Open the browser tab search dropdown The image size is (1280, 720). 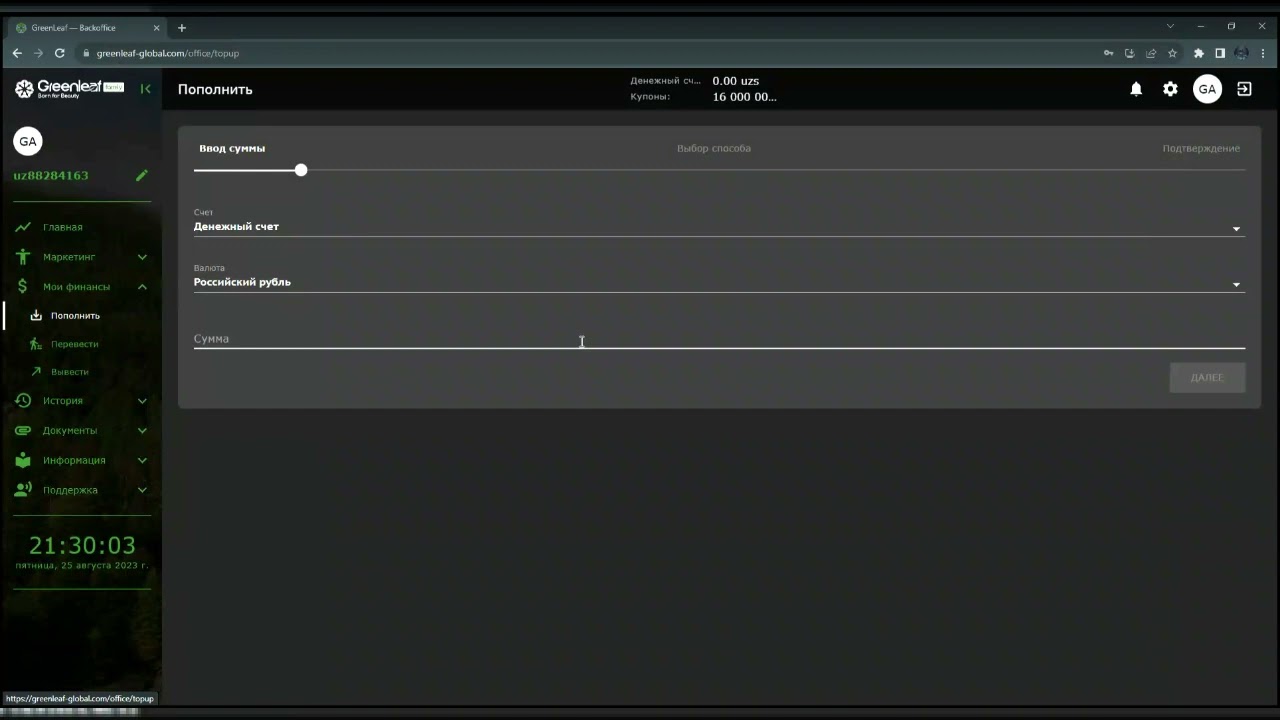pyautogui.click(x=1170, y=26)
